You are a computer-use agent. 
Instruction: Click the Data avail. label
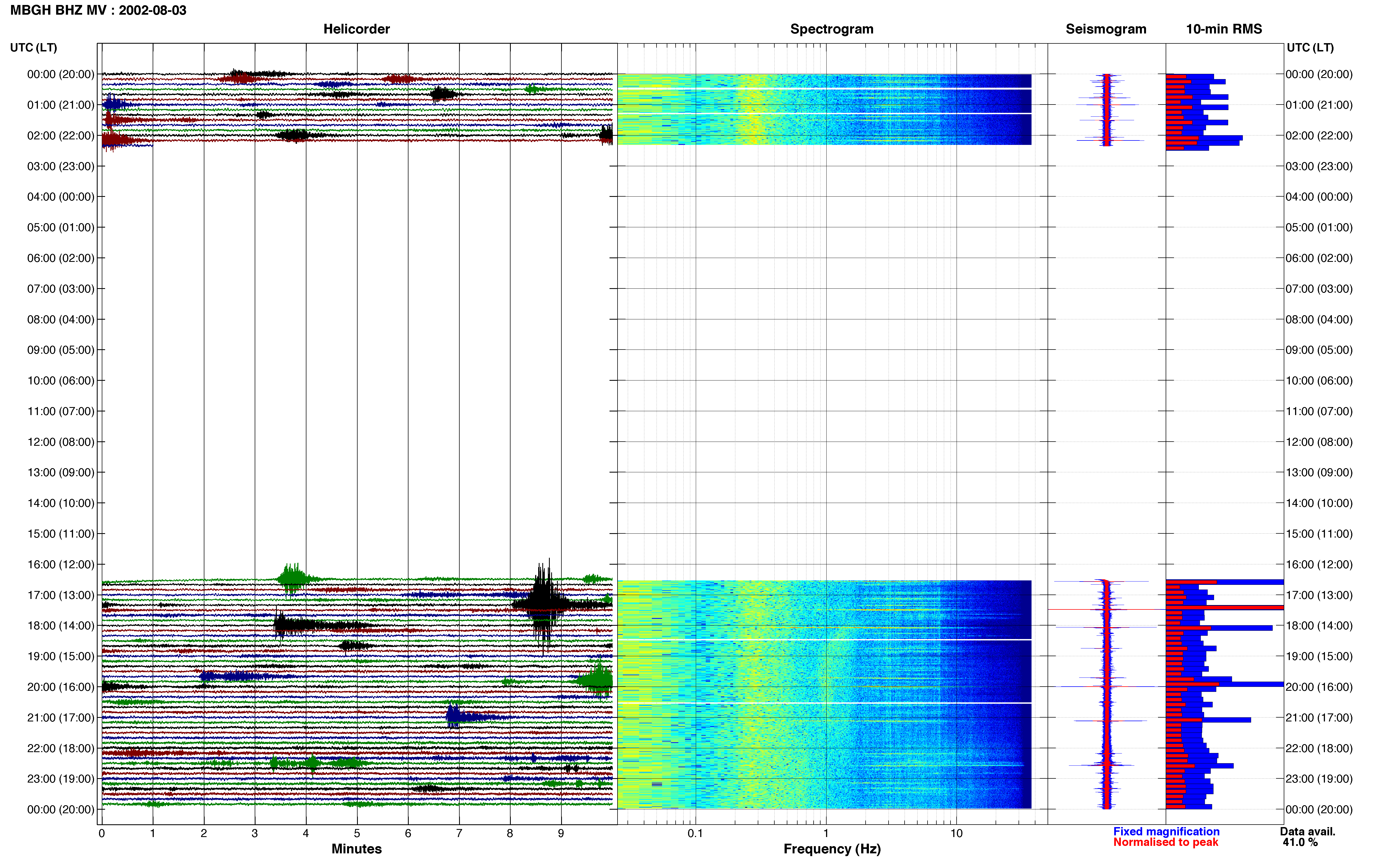1308,831
